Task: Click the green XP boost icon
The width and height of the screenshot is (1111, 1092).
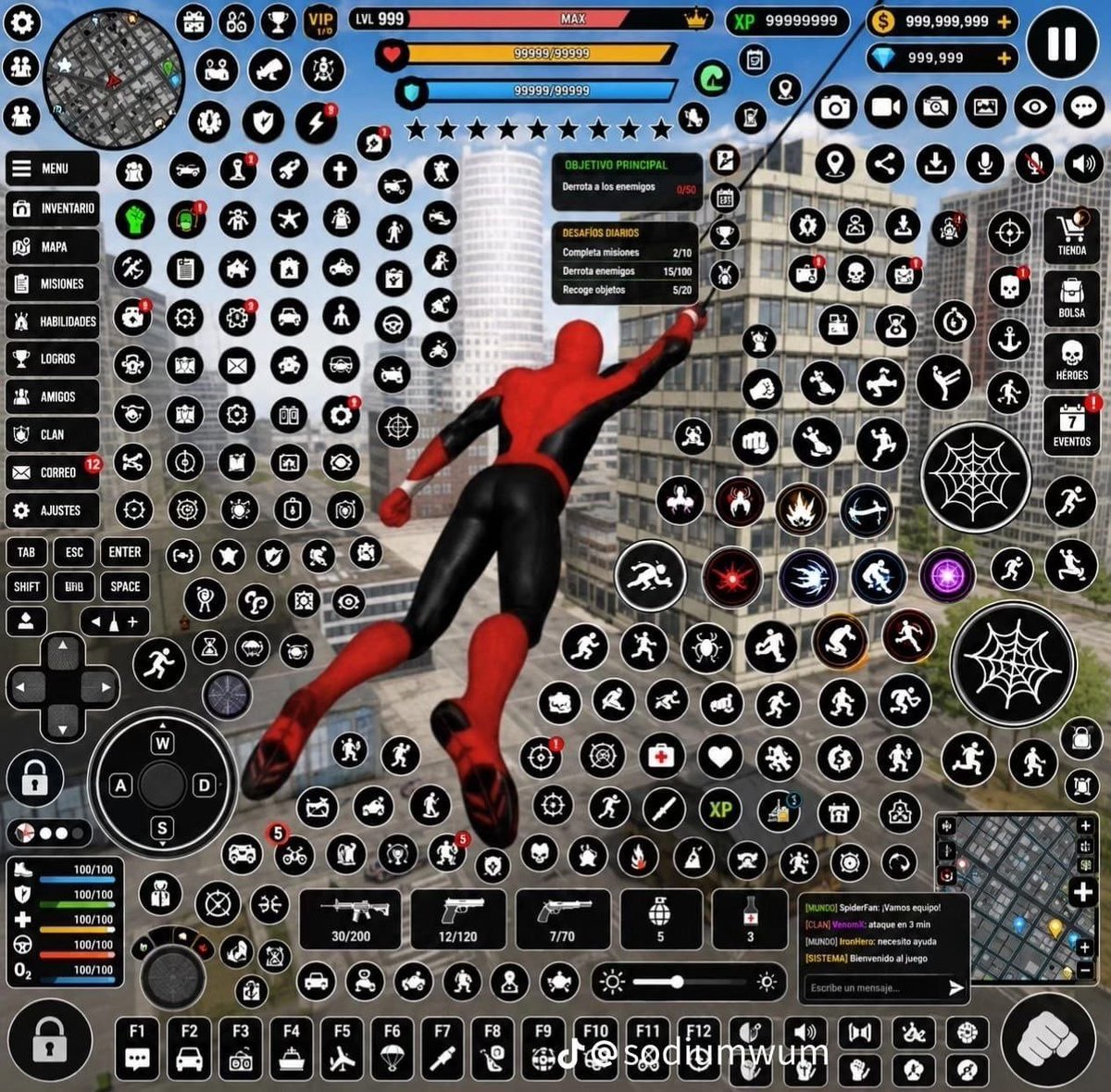Action: pos(720,809)
